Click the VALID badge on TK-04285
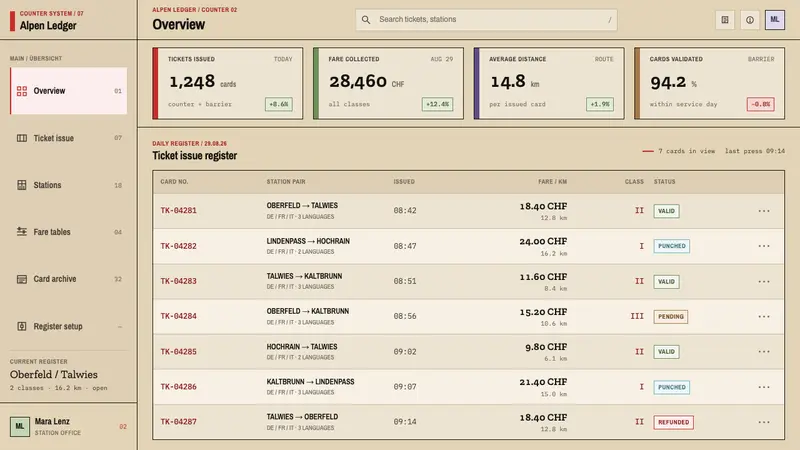Screen dimensions: 800x450 coord(666,352)
